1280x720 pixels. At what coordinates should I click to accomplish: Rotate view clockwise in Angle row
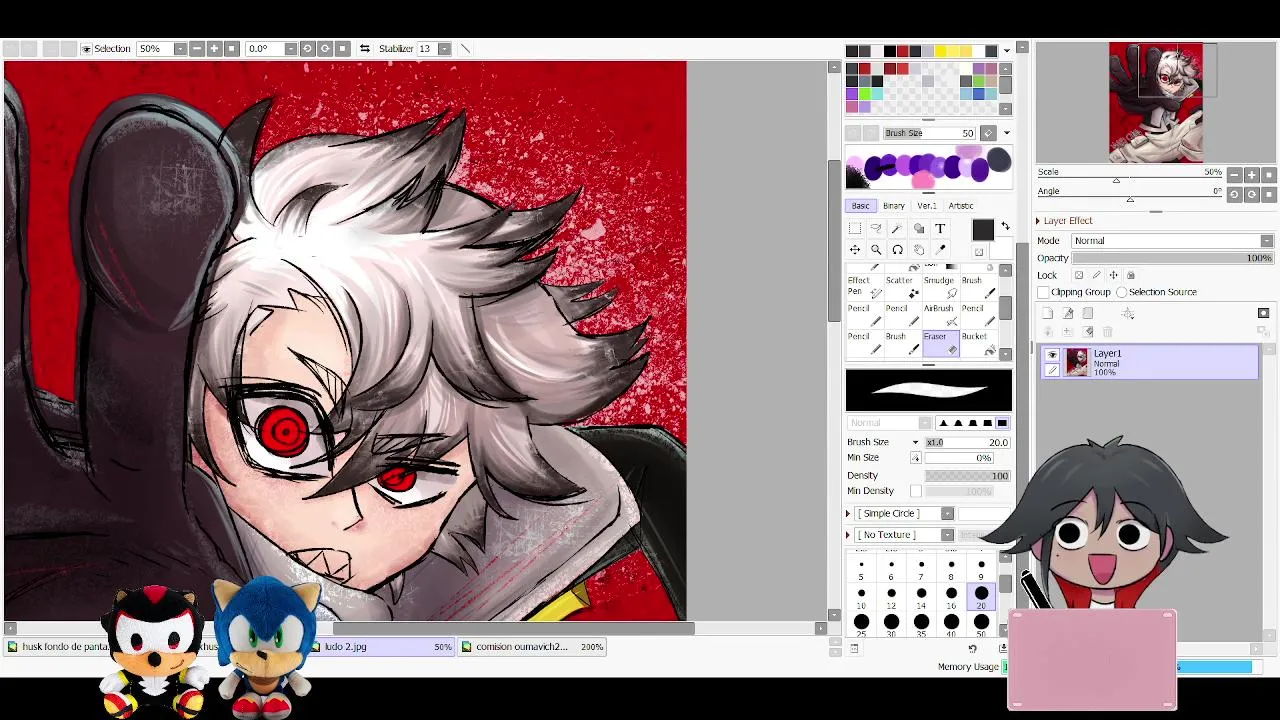1251,194
